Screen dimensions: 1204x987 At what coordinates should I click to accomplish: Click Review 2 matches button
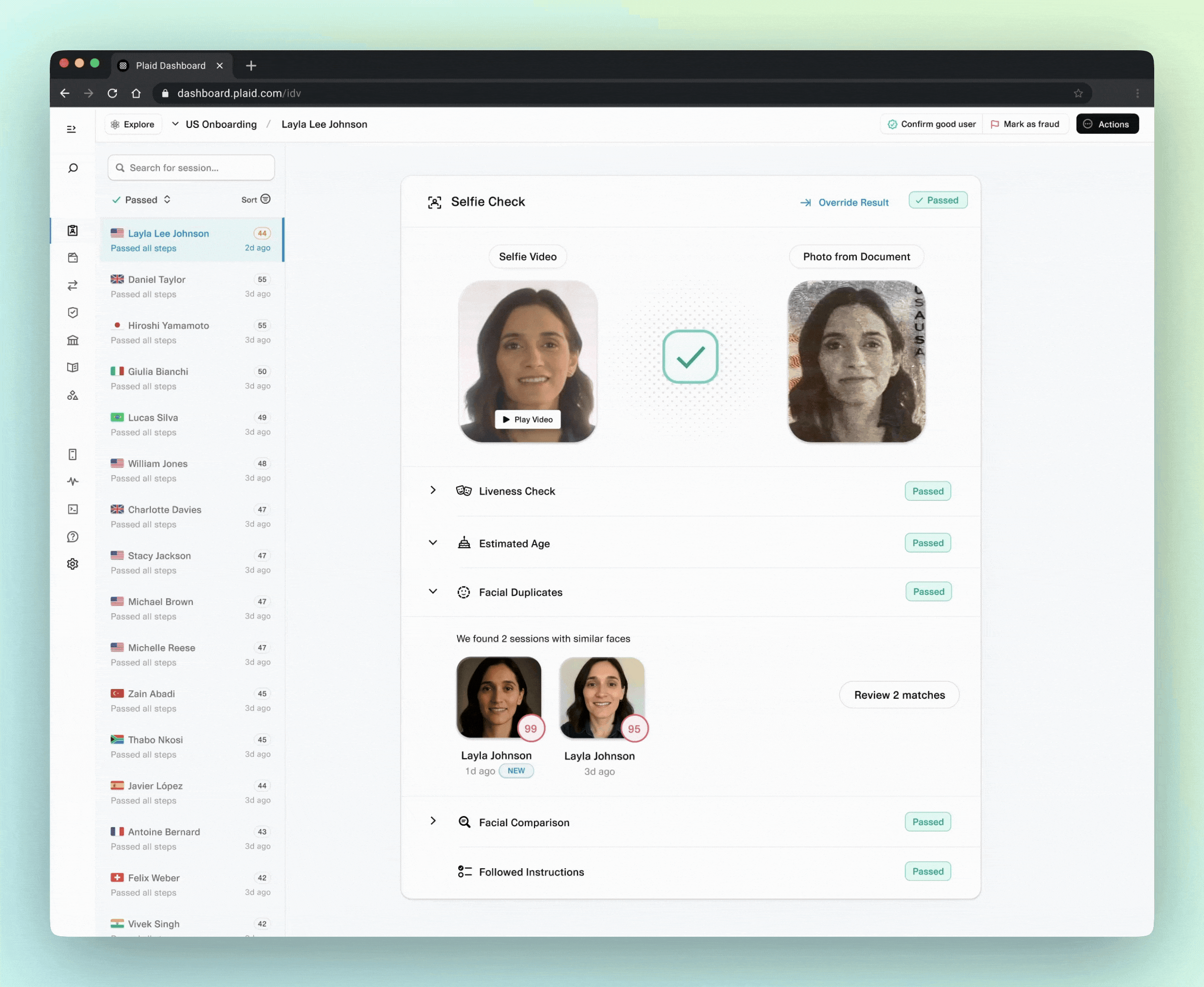[899, 695]
